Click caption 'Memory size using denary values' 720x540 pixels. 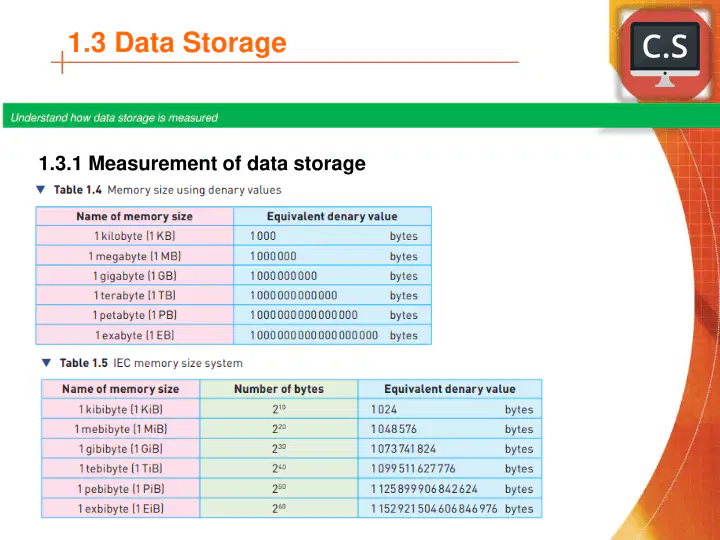(194, 190)
